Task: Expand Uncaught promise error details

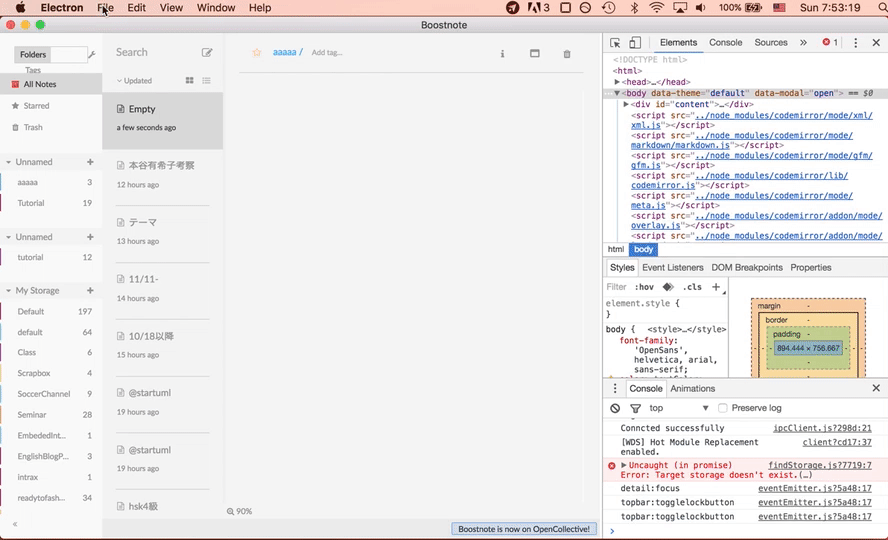Action: click(624, 465)
